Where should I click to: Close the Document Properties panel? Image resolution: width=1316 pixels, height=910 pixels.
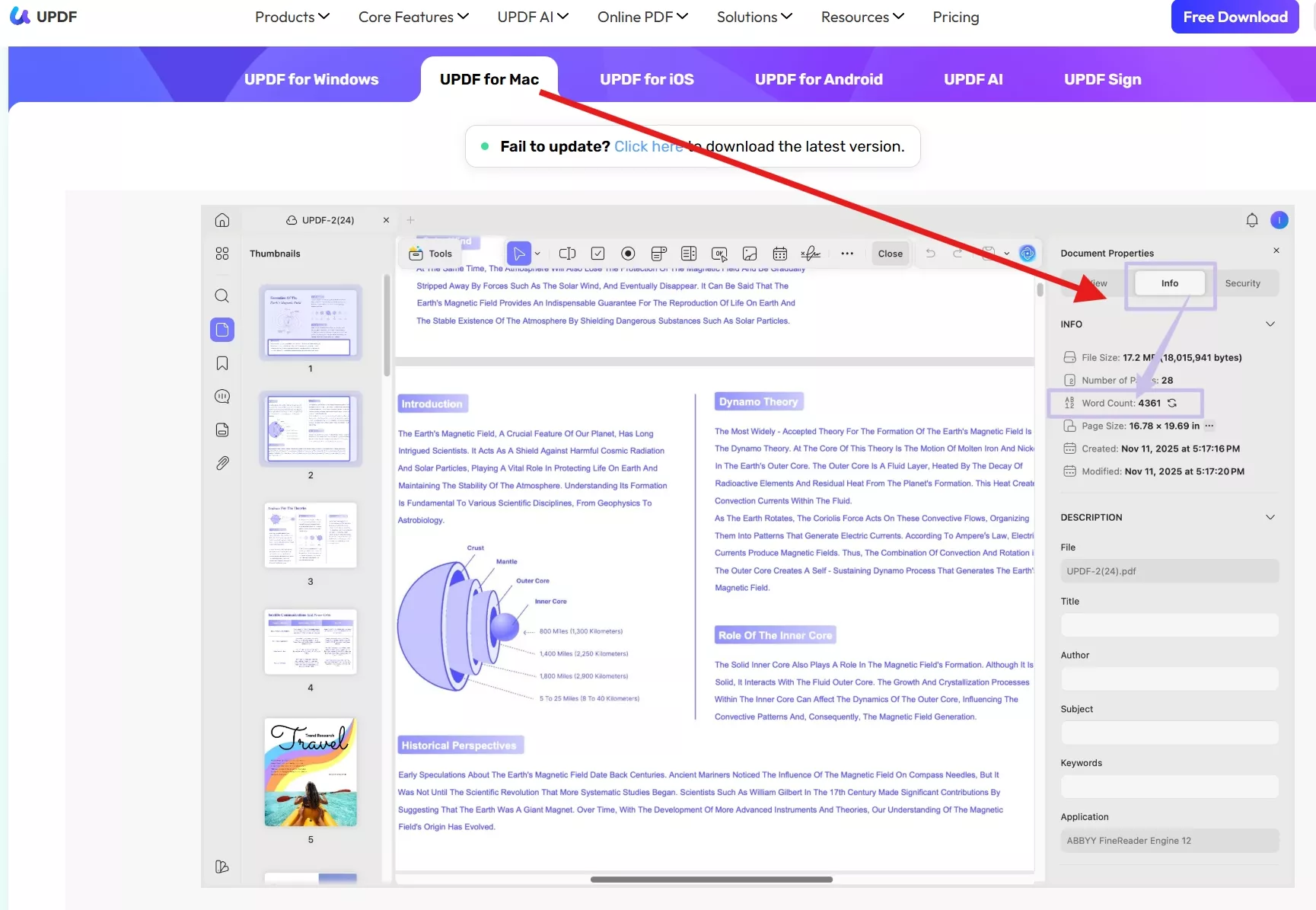tap(1276, 251)
